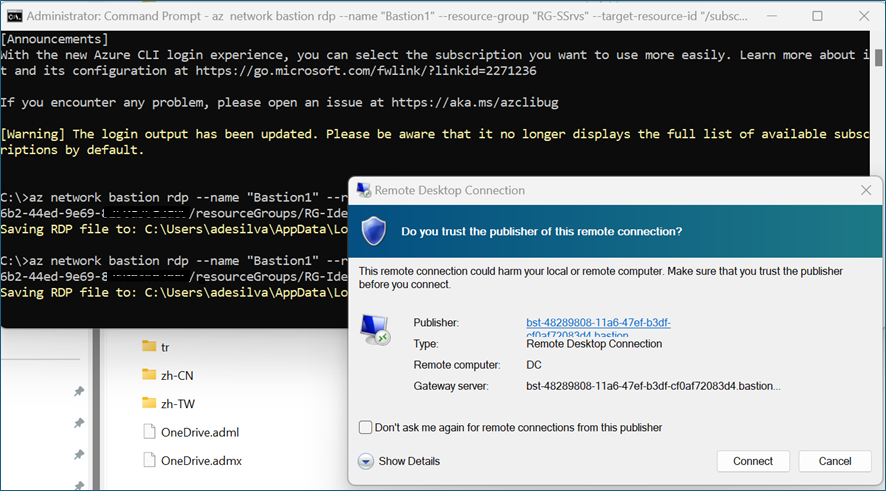Click the pin icon beside zh-CN row
The width and height of the screenshot is (886, 491).
point(79,391)
